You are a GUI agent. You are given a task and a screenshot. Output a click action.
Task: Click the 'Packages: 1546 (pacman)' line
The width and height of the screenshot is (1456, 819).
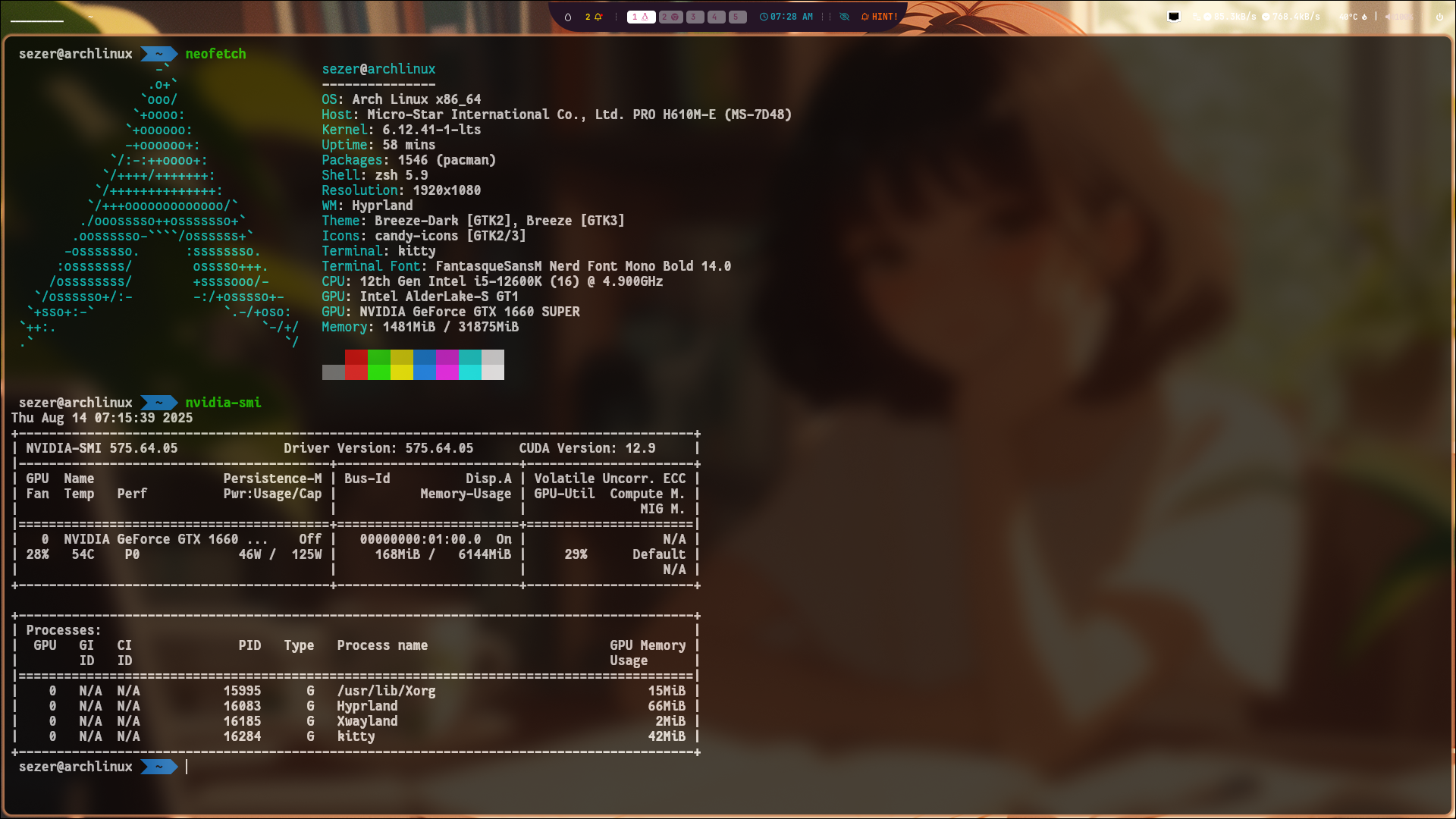pos(409,160)
